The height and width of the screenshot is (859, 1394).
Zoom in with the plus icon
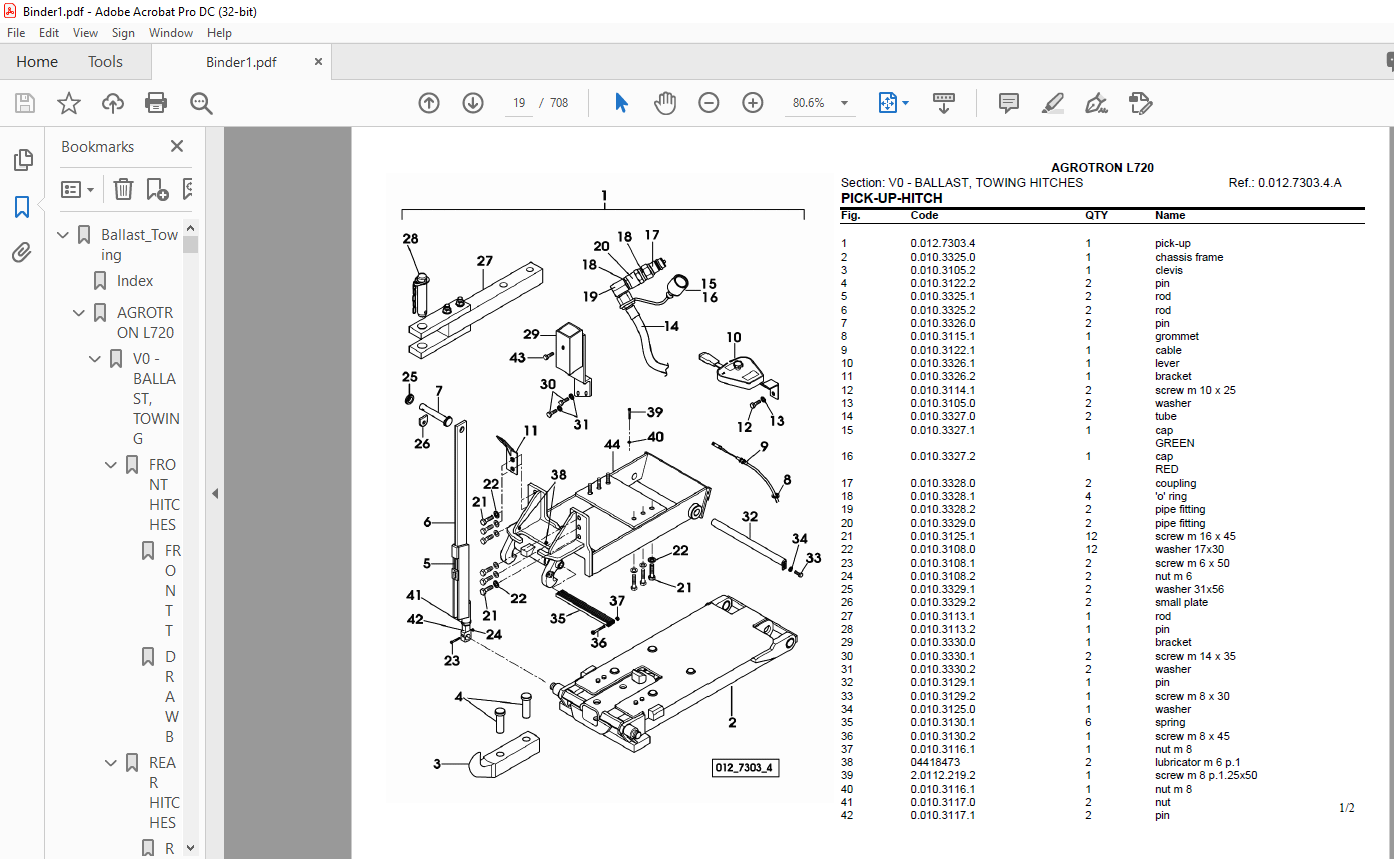753,103
